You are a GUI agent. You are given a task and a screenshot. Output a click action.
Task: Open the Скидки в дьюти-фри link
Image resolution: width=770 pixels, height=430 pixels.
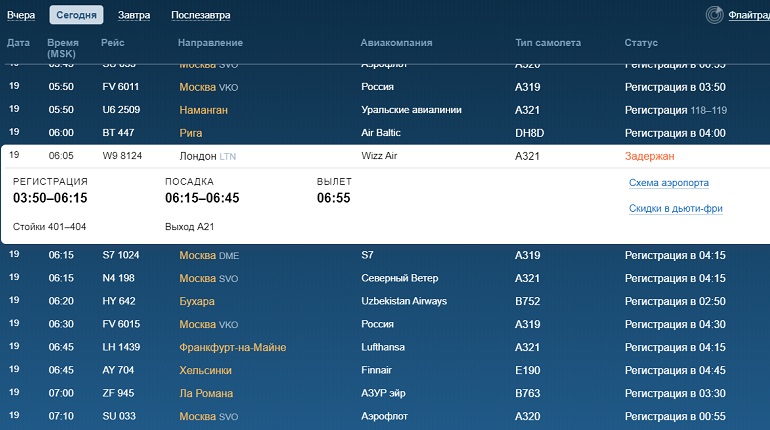coord(676,208)
